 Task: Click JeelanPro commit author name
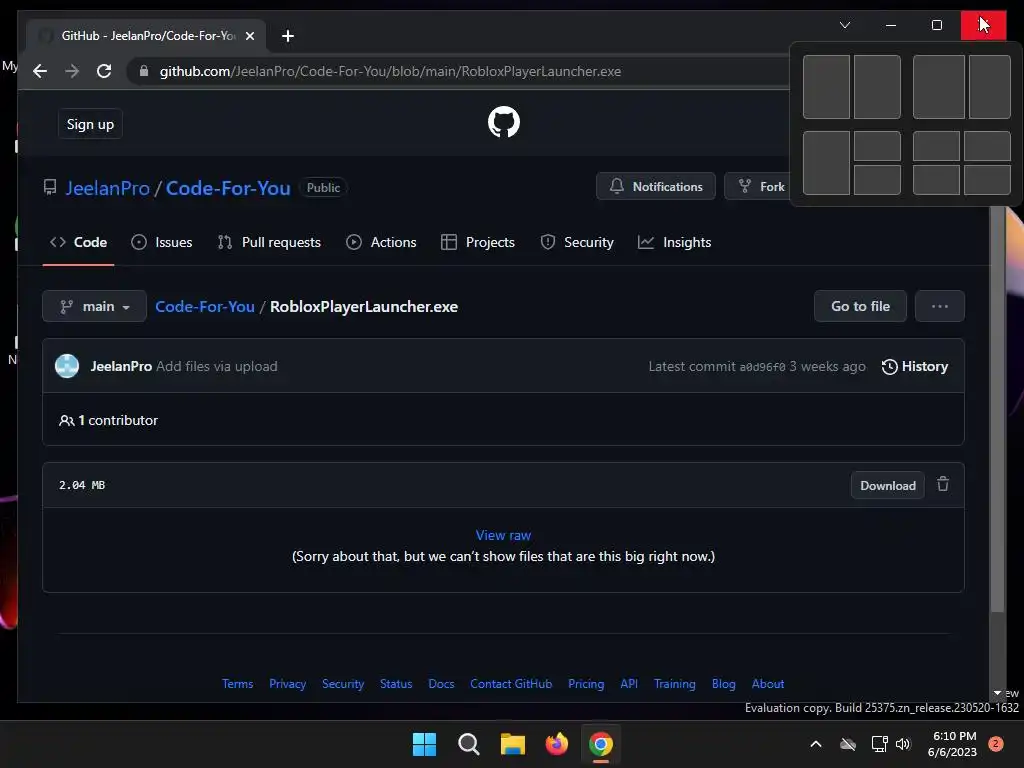(121, 366)
